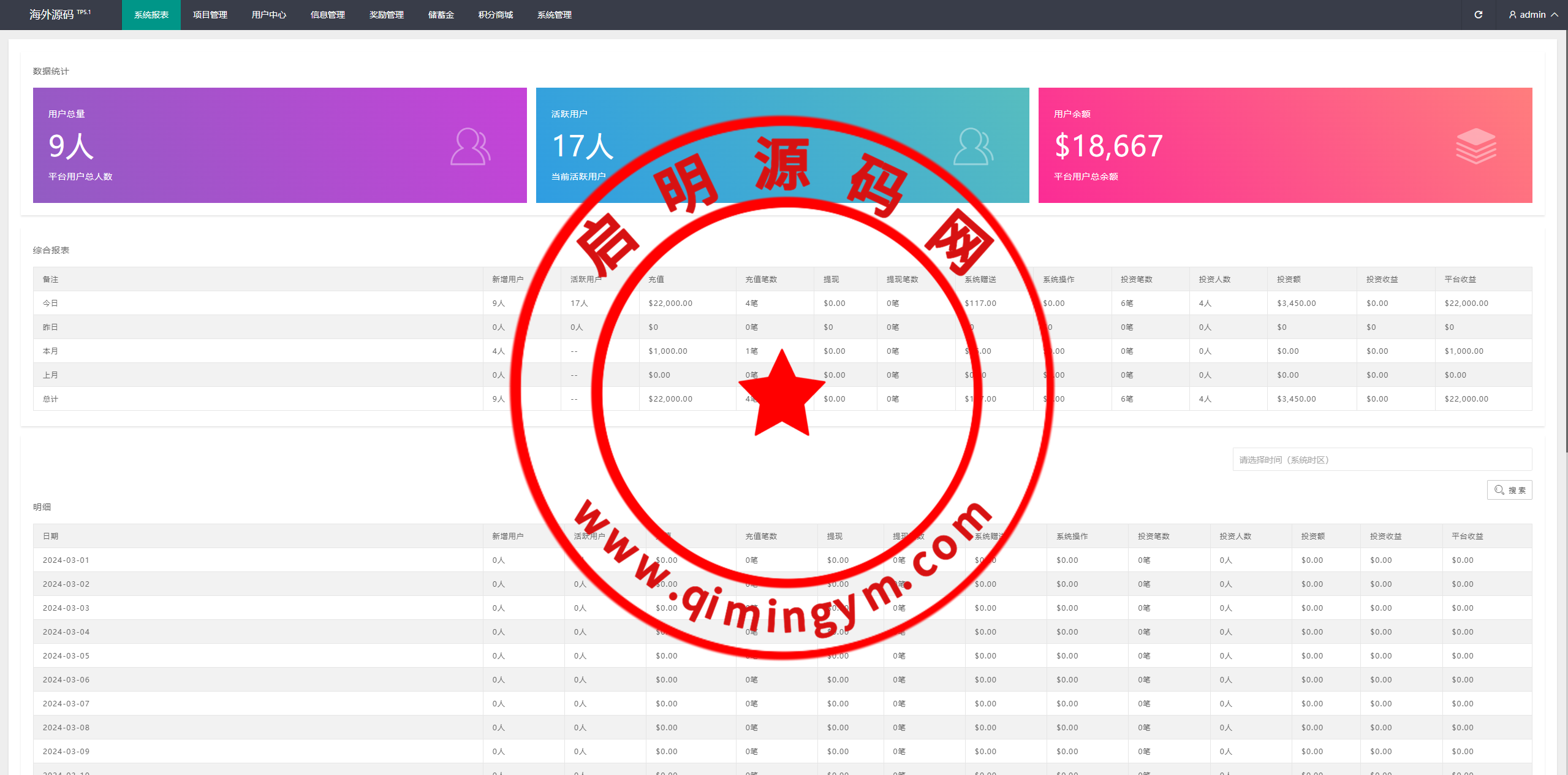Click users icon on 用户总量 card

pyautogui.click(x=470, y=147)
